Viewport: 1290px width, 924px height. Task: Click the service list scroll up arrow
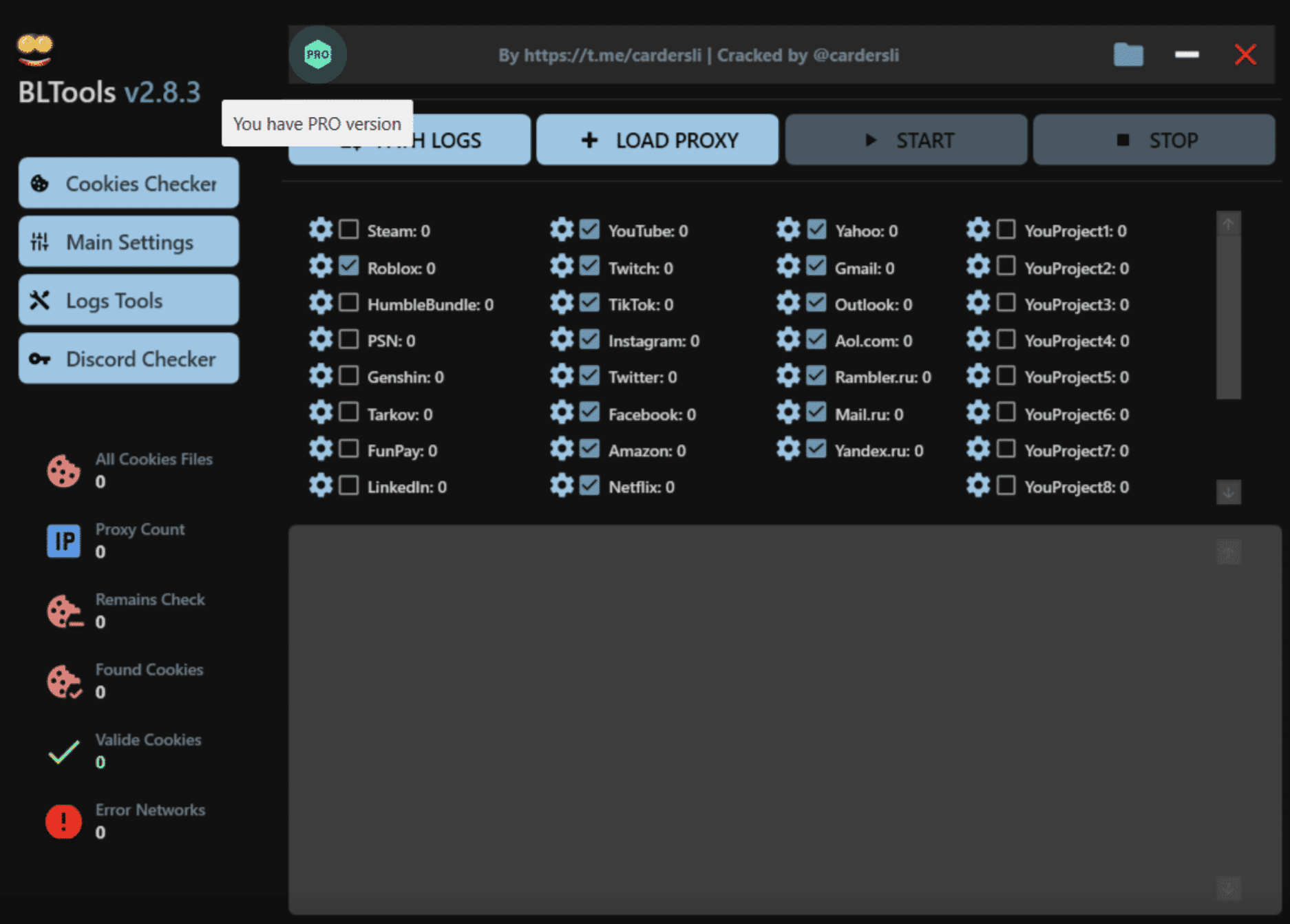[1228, 224]
